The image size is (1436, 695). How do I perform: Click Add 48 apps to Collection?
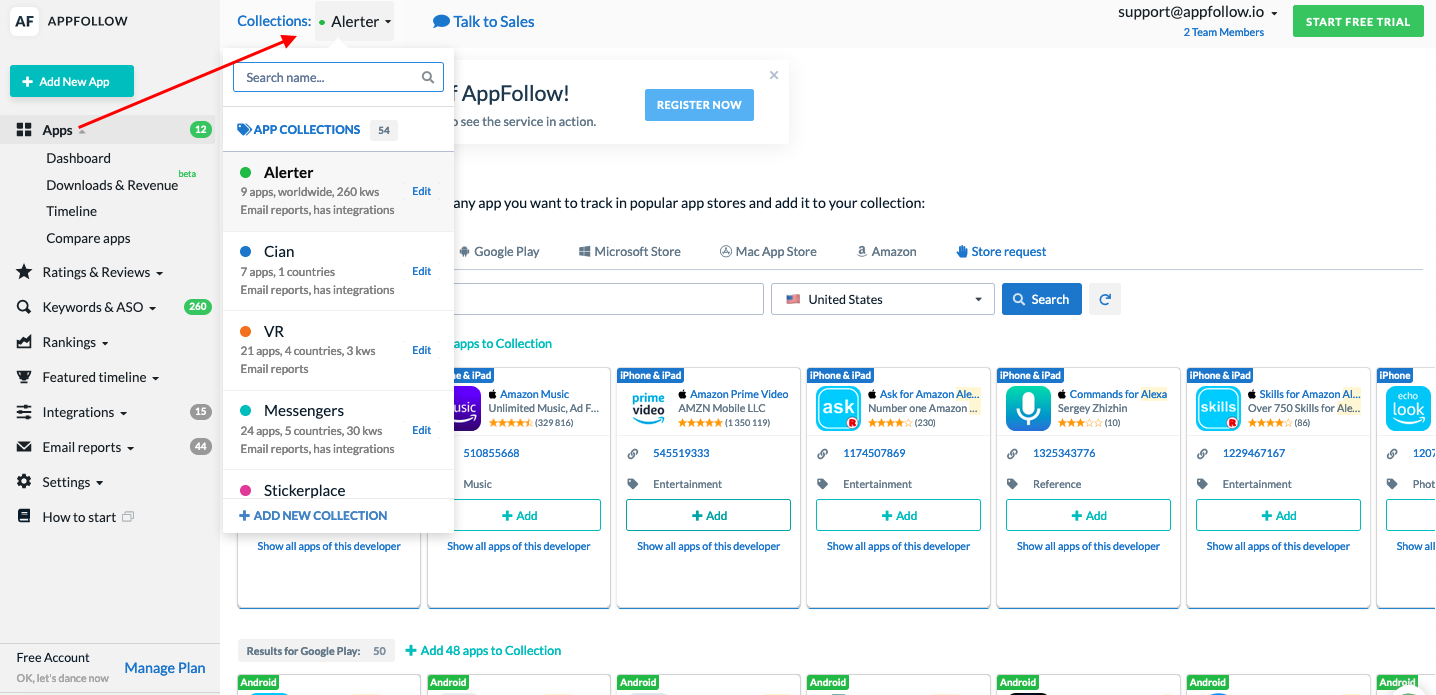point(483,650)
